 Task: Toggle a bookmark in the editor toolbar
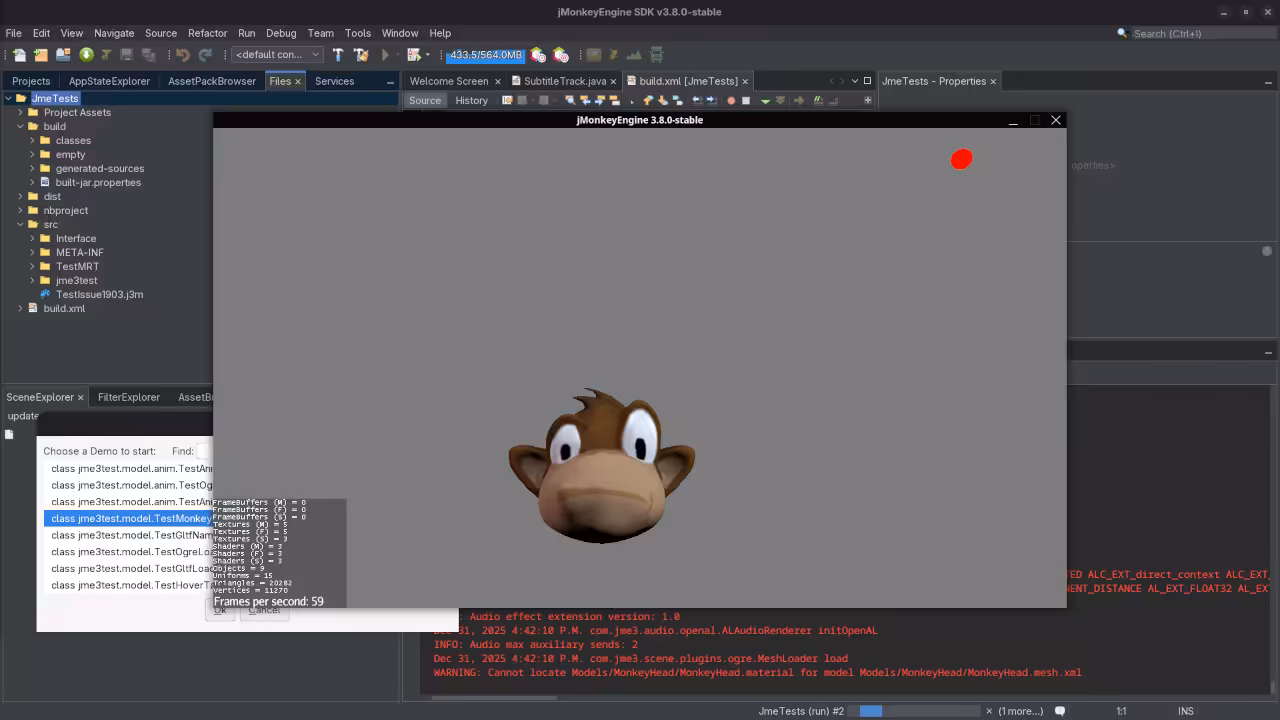[677, 100]
